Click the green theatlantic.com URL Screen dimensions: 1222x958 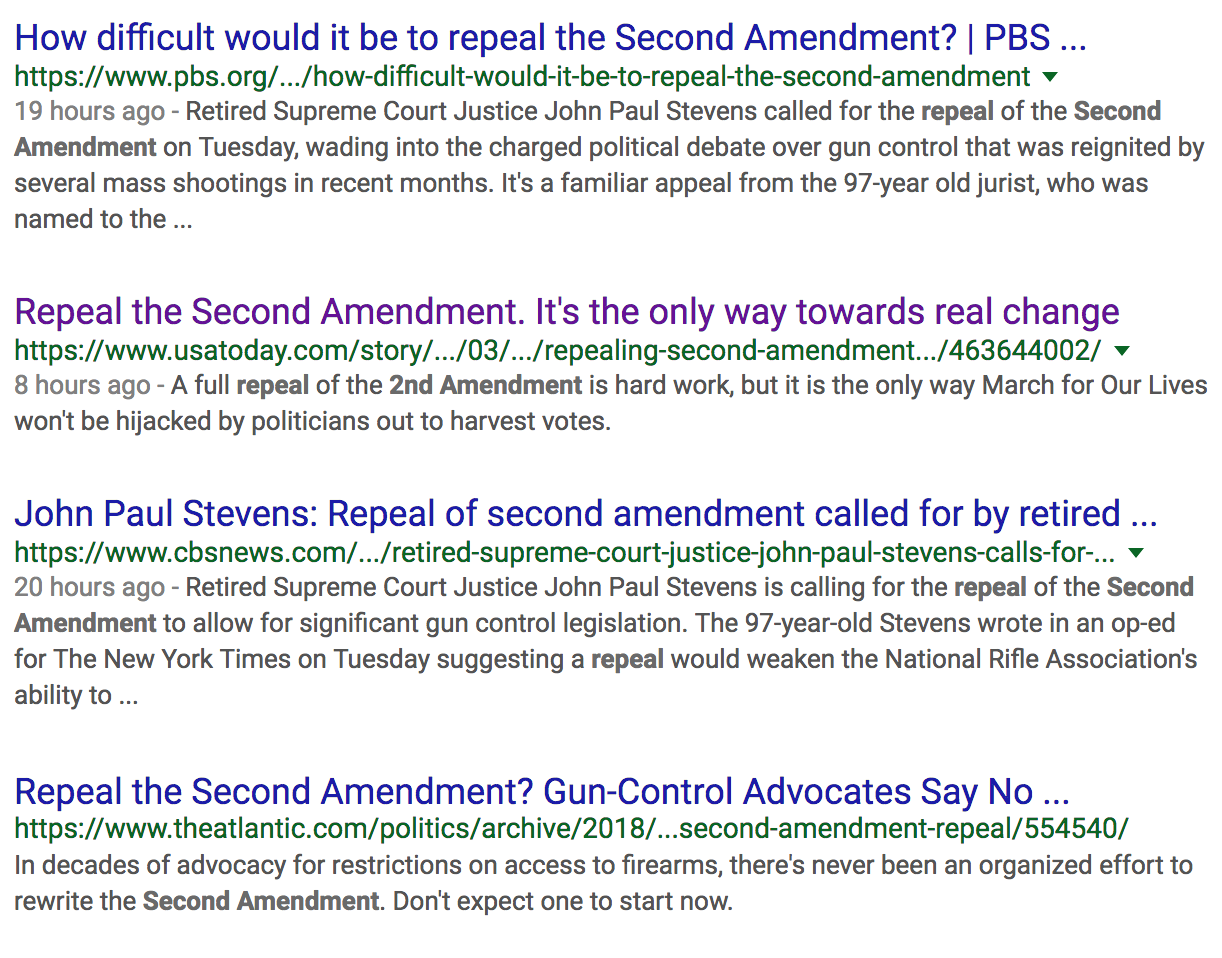coord(572,829)
